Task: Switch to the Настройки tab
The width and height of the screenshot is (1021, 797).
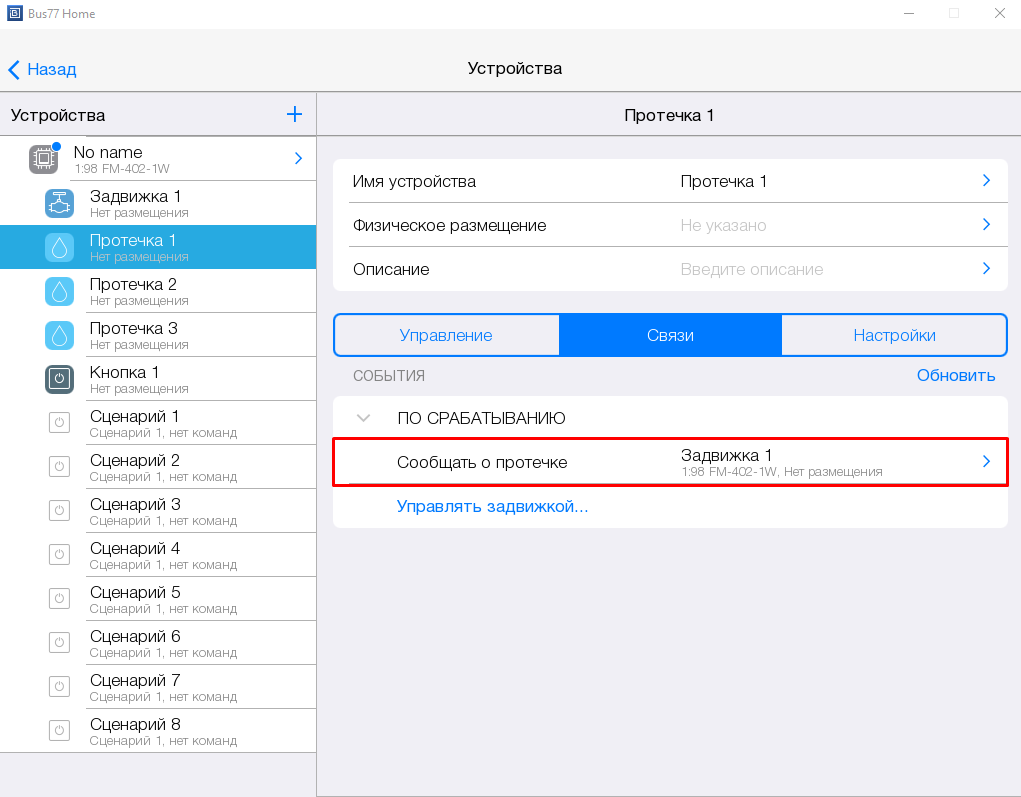Action: tap(894, 335)
